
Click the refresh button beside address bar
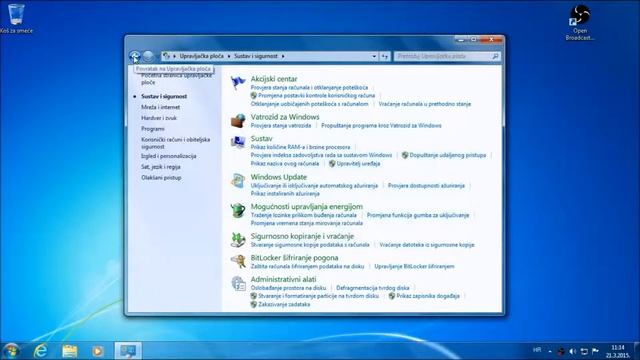[x=384, y=56]
